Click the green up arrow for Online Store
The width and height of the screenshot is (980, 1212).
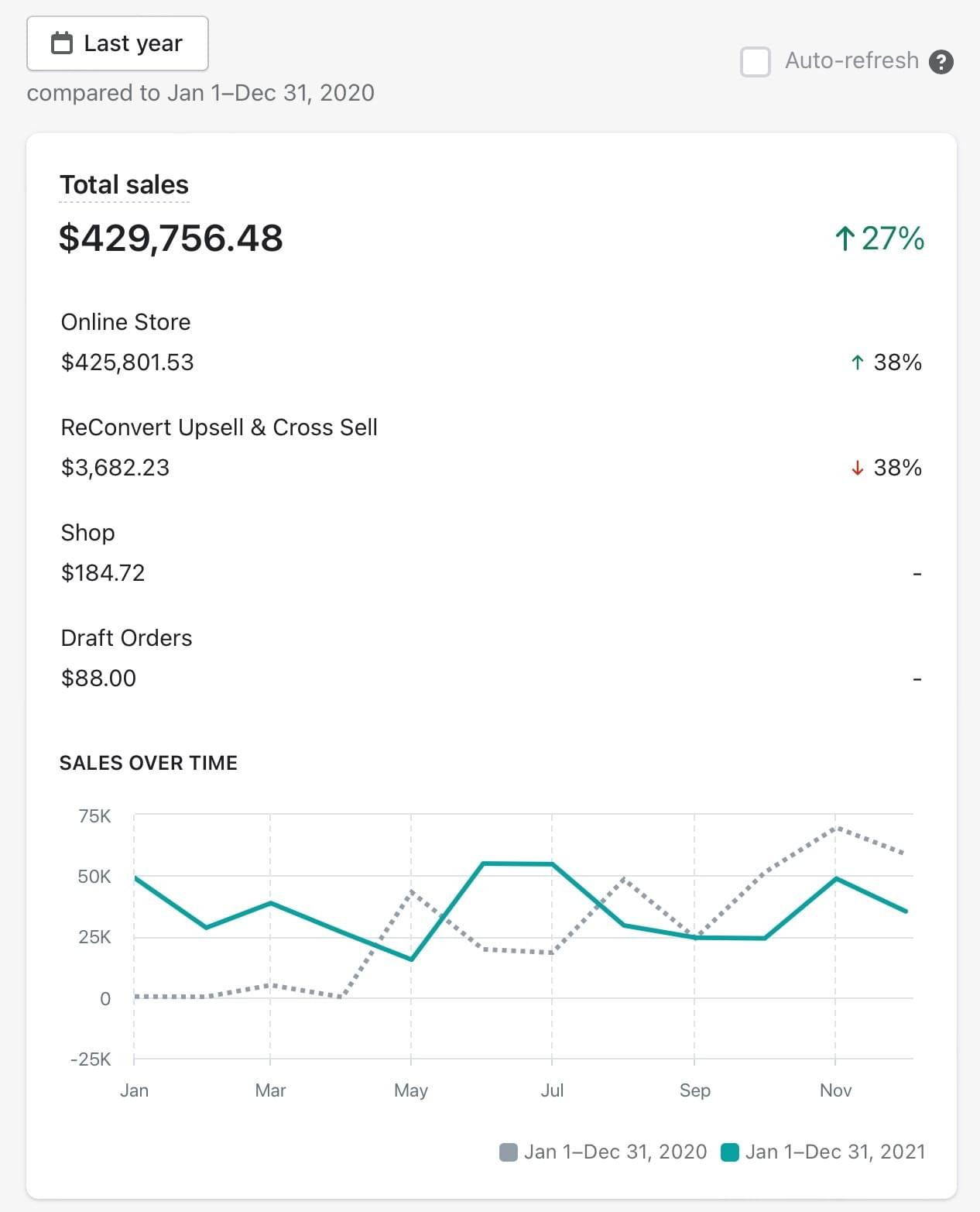857,362
